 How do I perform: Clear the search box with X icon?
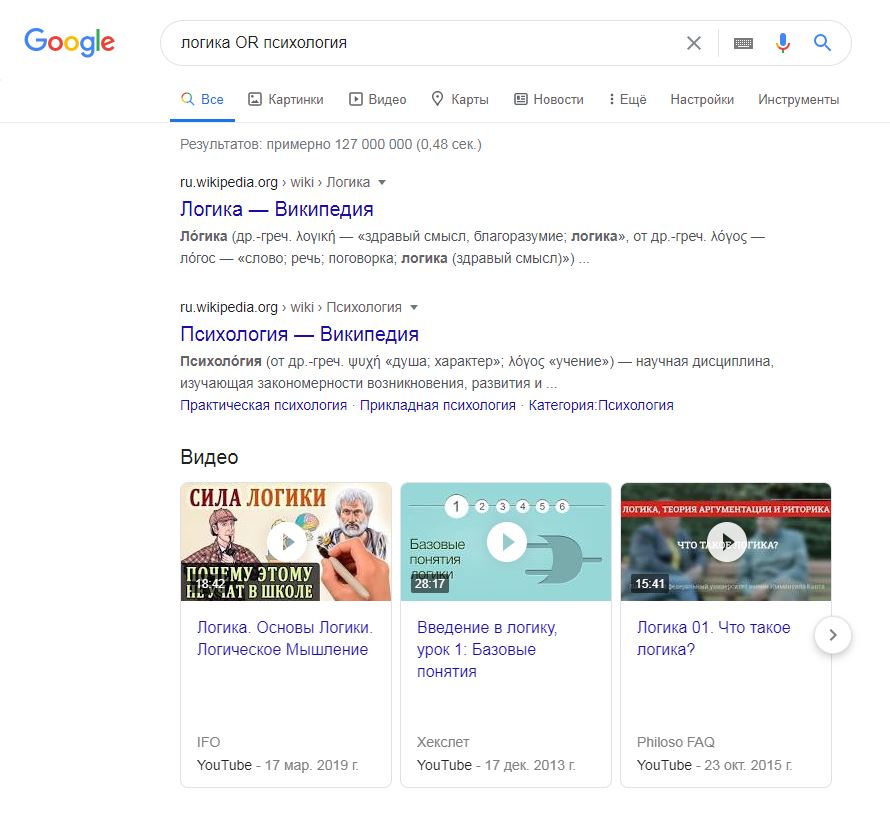[693, 43]
